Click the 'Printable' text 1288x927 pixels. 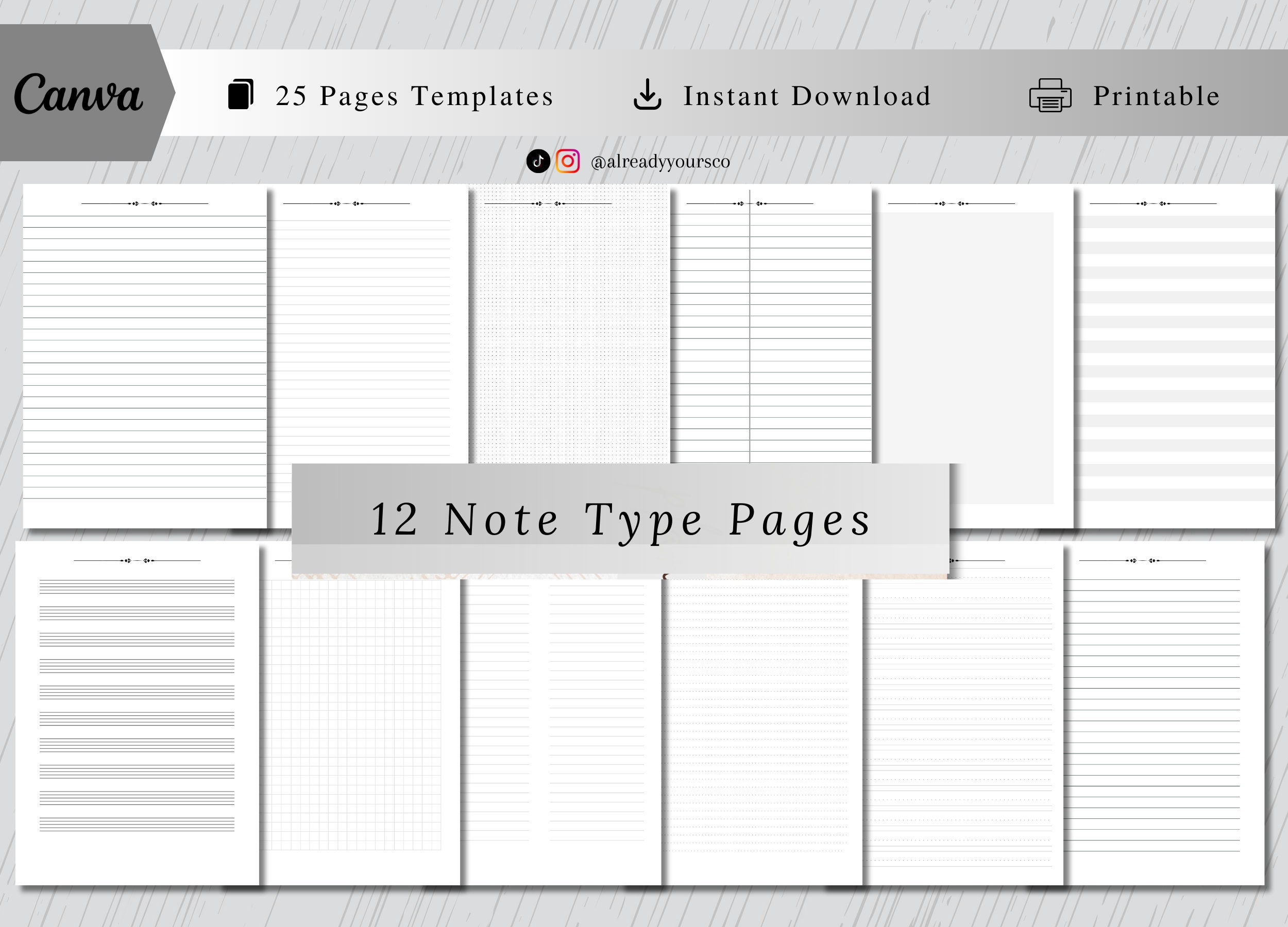pyautogui.click(x=1156, y=96)
